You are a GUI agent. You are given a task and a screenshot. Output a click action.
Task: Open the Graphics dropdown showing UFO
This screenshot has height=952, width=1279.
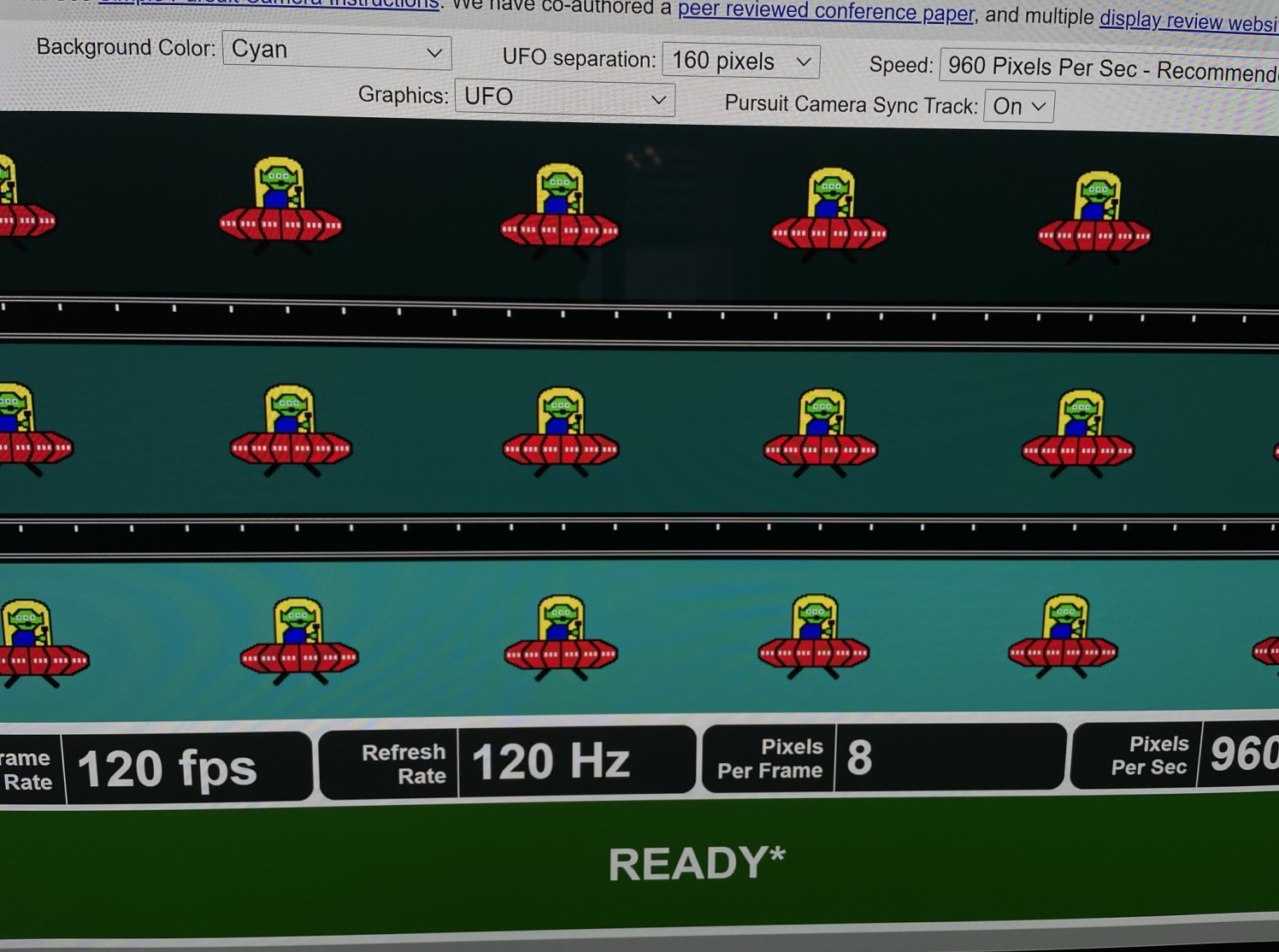pyautogui.click(x=565, y=97)
